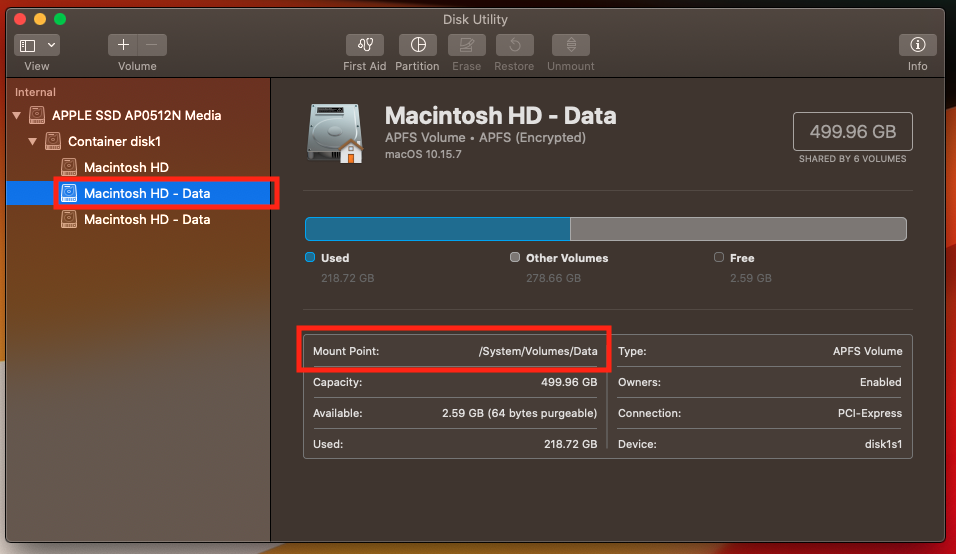This screenshot has width=956, height=554.
Task: Click the Macintosh HD drive icon in sidebar
Action: click(69, 167)
